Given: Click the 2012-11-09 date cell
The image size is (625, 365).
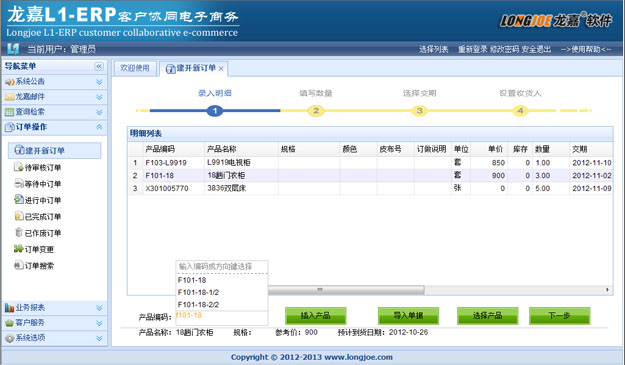Looking at the screenshot, I should coord(592,188).
